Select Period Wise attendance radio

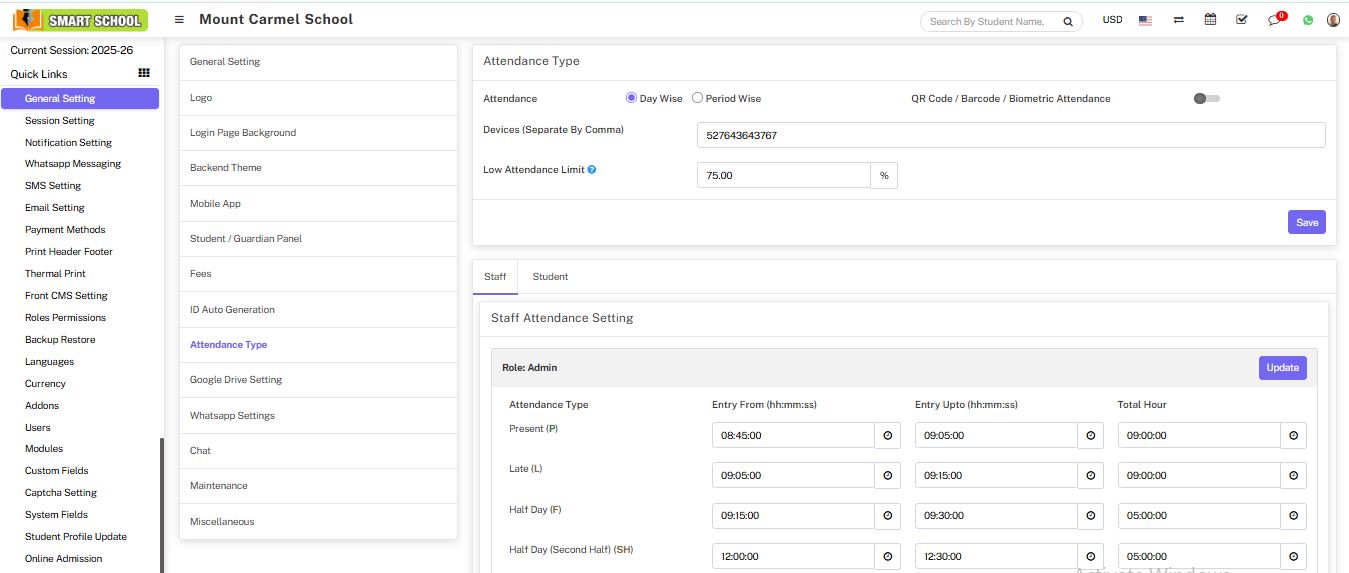coord(697,98)
